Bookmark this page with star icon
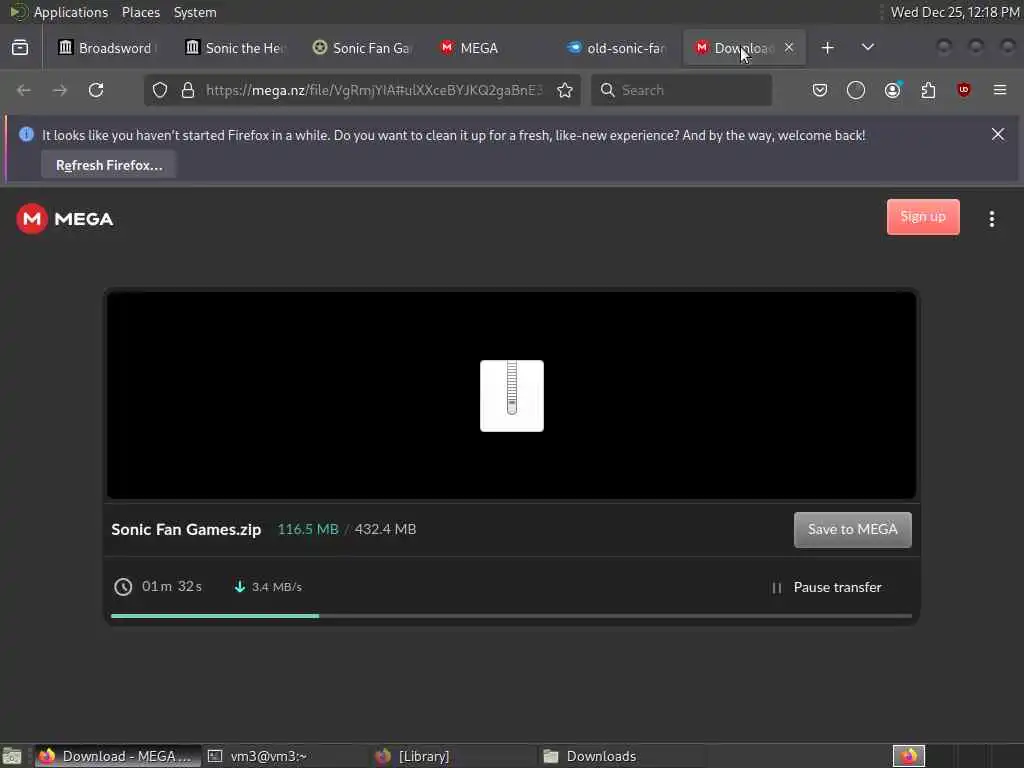Image resolution: width=1024 pixels, height=768 pixels. click(x=565, y=90)
